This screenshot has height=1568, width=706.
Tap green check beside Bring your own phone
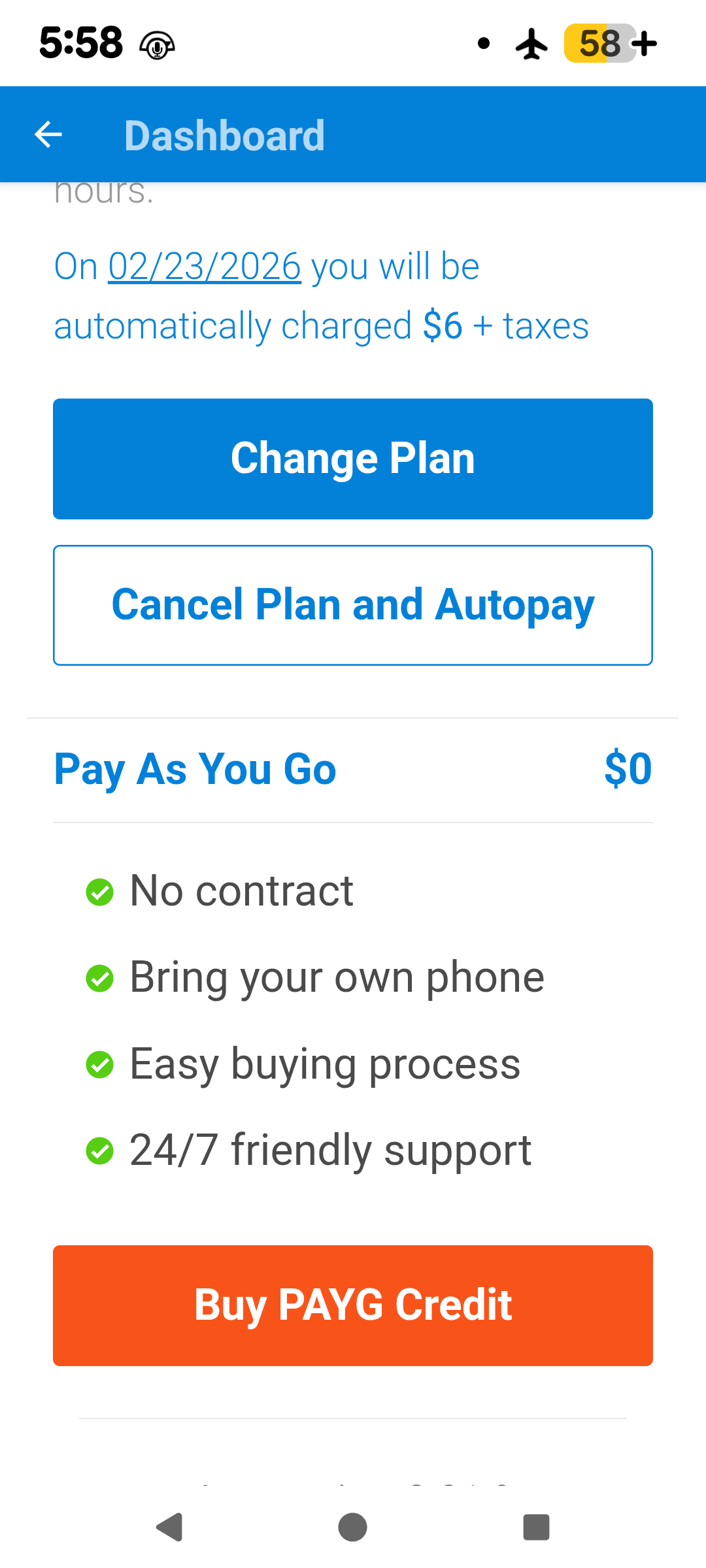(100, 978)
